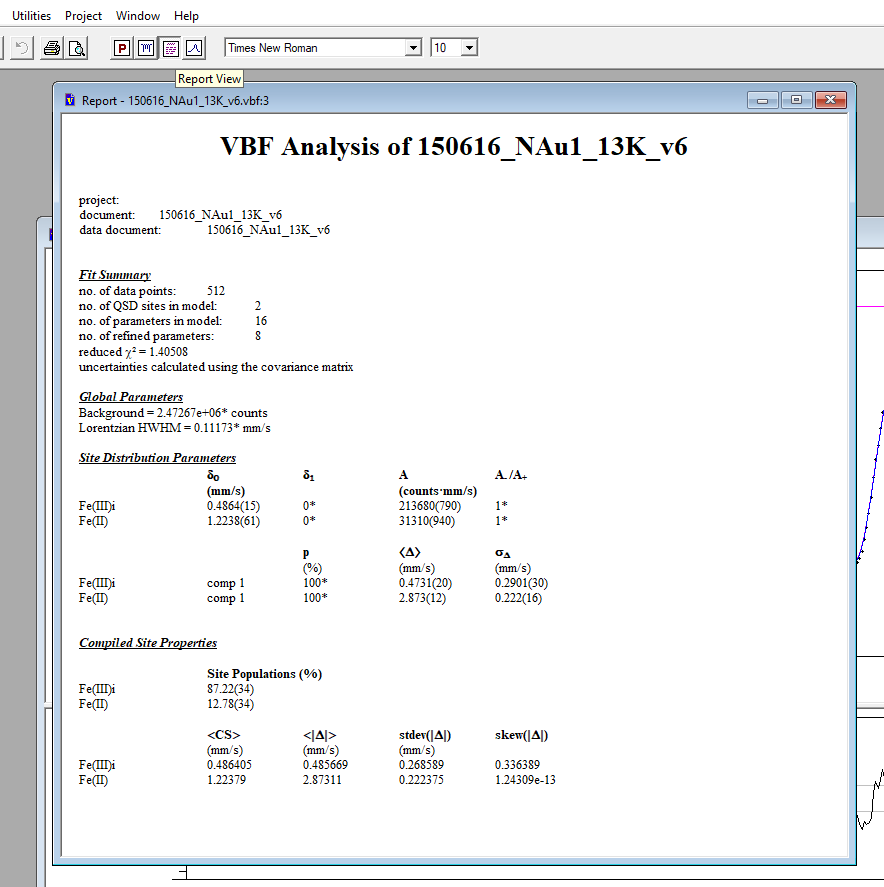This screenshot has width=884, height=887.
Task: Open the Utilities menu
Action: [31, 16]
